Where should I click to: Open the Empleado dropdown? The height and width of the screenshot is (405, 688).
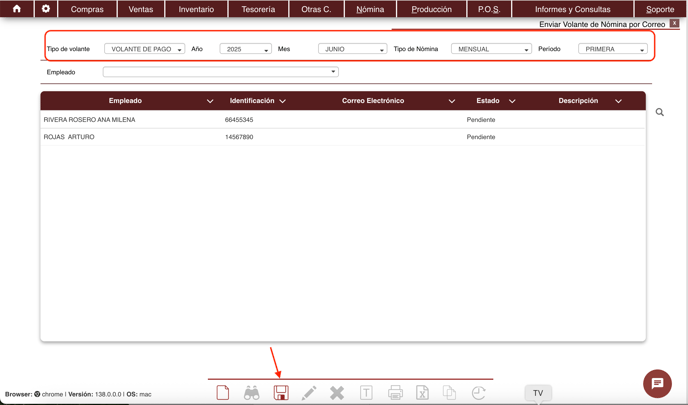tap(220, 72)
